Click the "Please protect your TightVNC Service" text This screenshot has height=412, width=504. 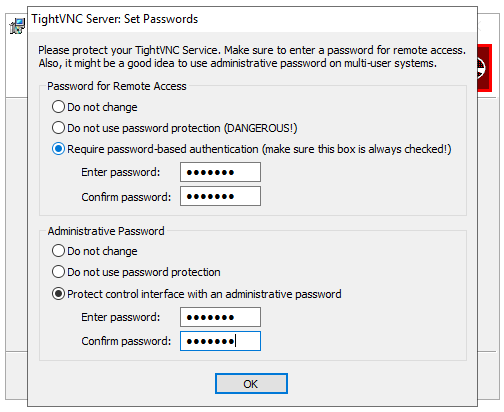click(x=128, y=50)
